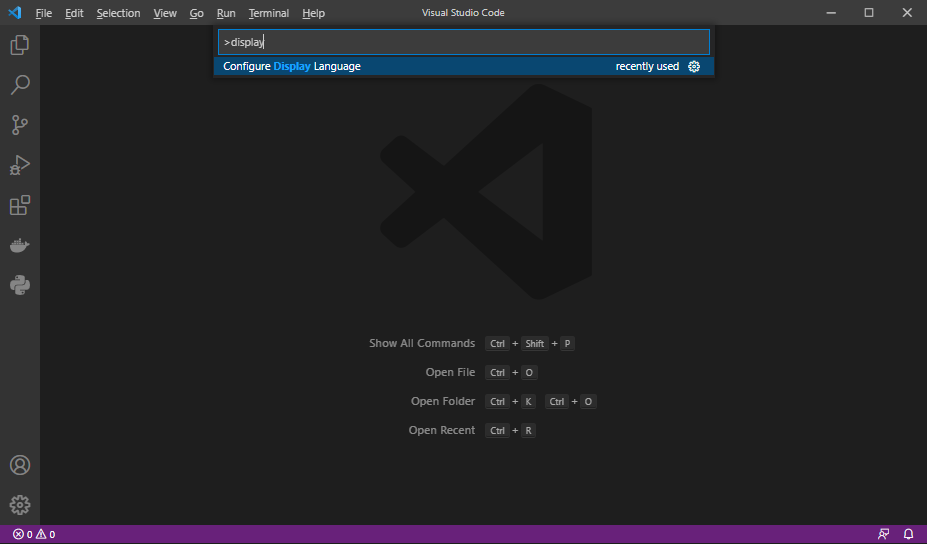Open the Help menu
The height and width of the screenshot is (544, 927).
(313, 13)
